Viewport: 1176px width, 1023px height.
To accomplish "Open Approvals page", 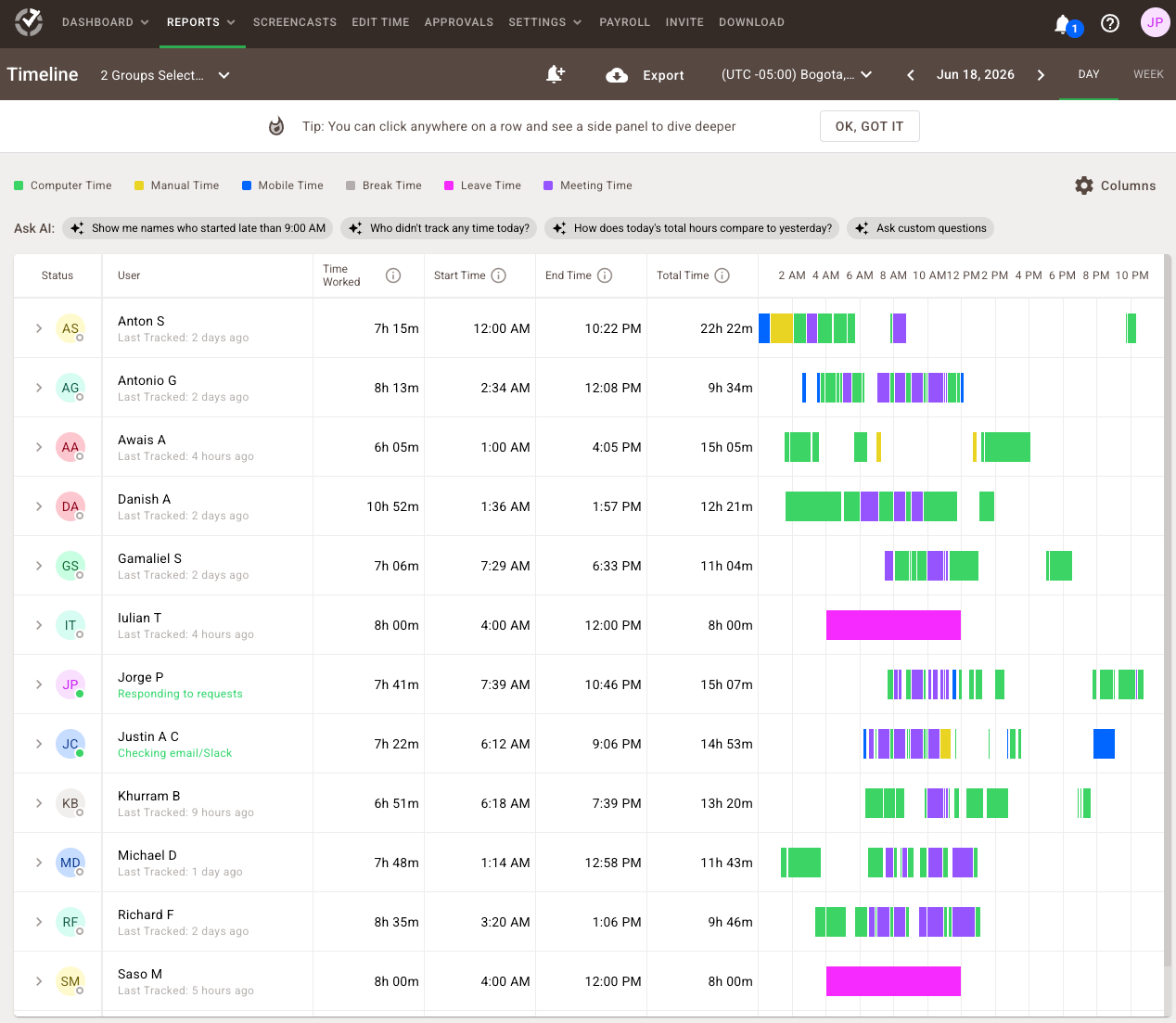I will click(459, 22).
